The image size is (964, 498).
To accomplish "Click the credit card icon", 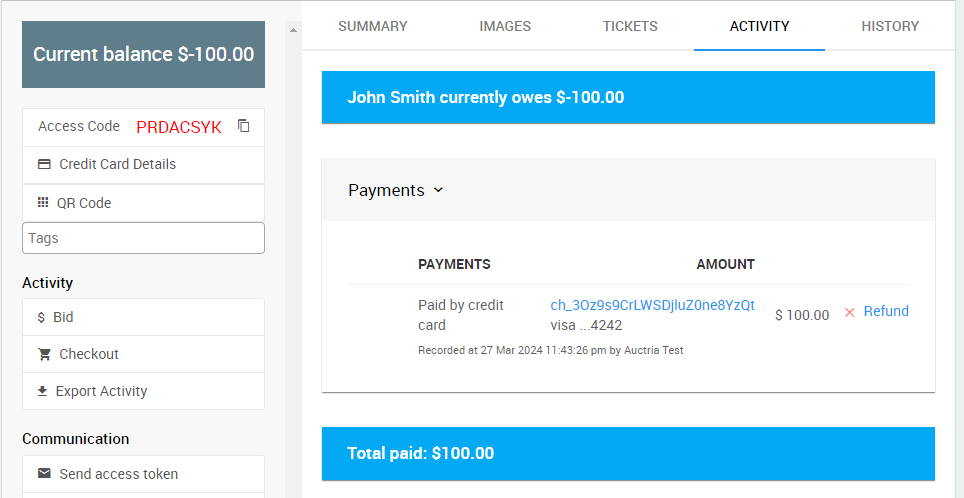I will 44,164.
